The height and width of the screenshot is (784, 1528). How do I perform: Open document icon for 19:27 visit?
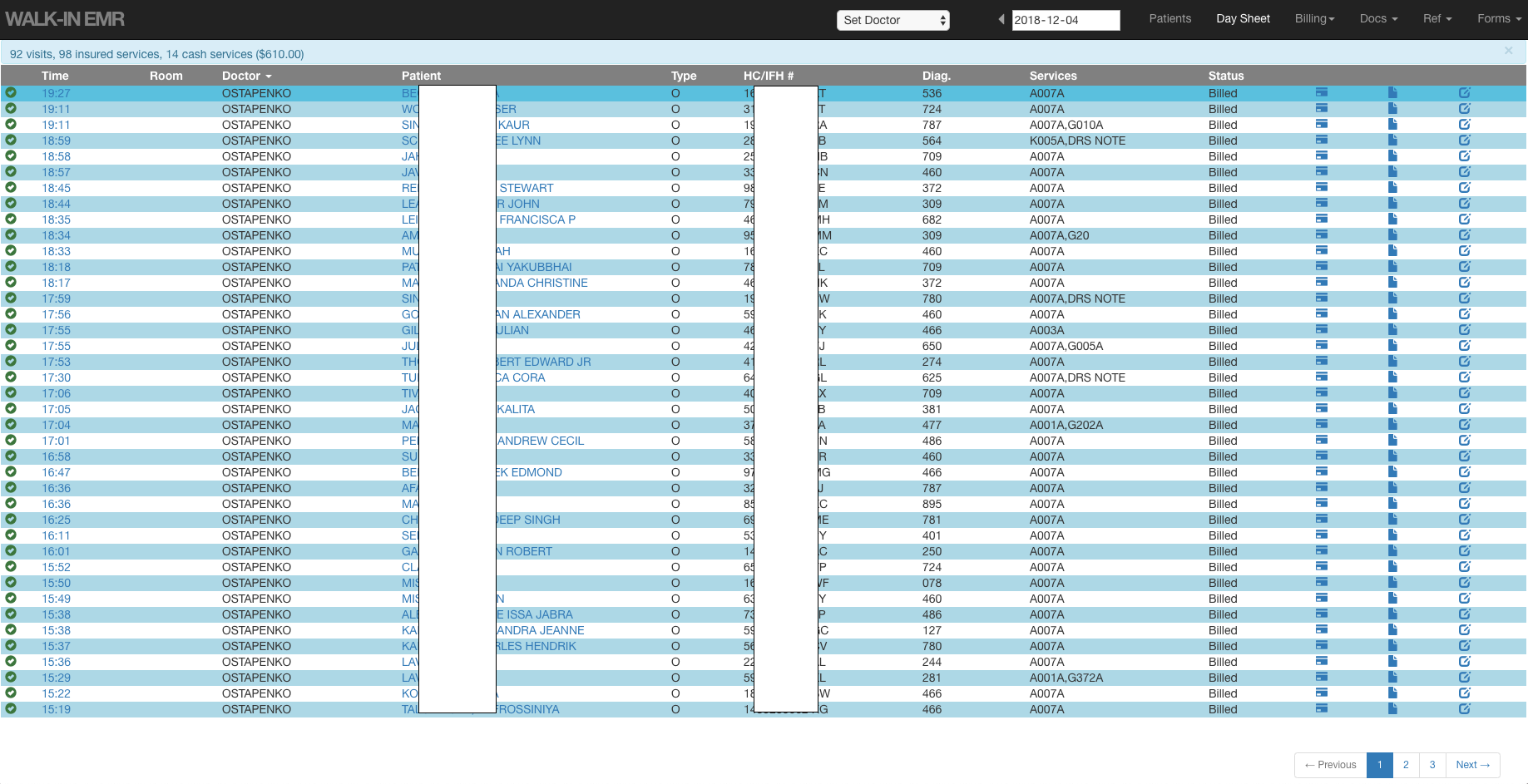click(x=1392, y=92)
